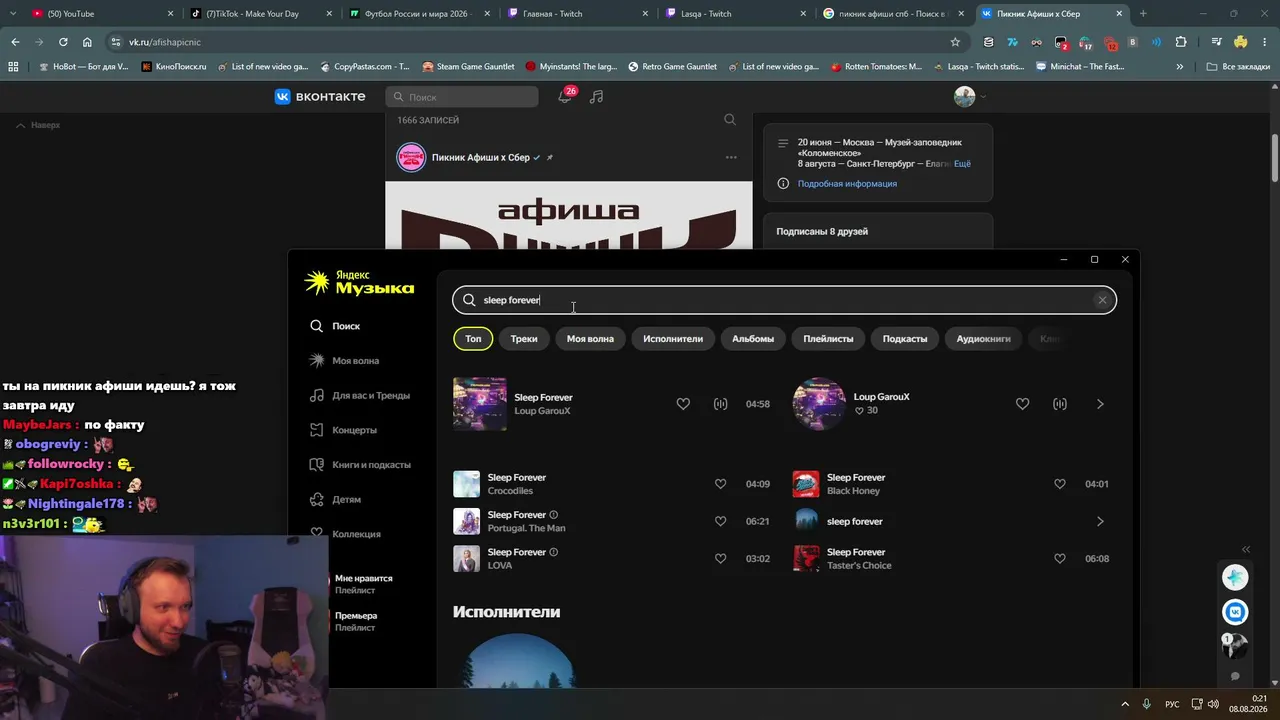The image size is (1280, 720).
Task: Like Sleep Forever by Black Honey
Action: (1060, 484)
